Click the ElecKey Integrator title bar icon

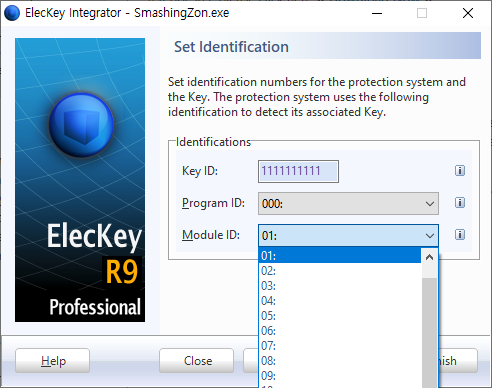coord(12,13)
